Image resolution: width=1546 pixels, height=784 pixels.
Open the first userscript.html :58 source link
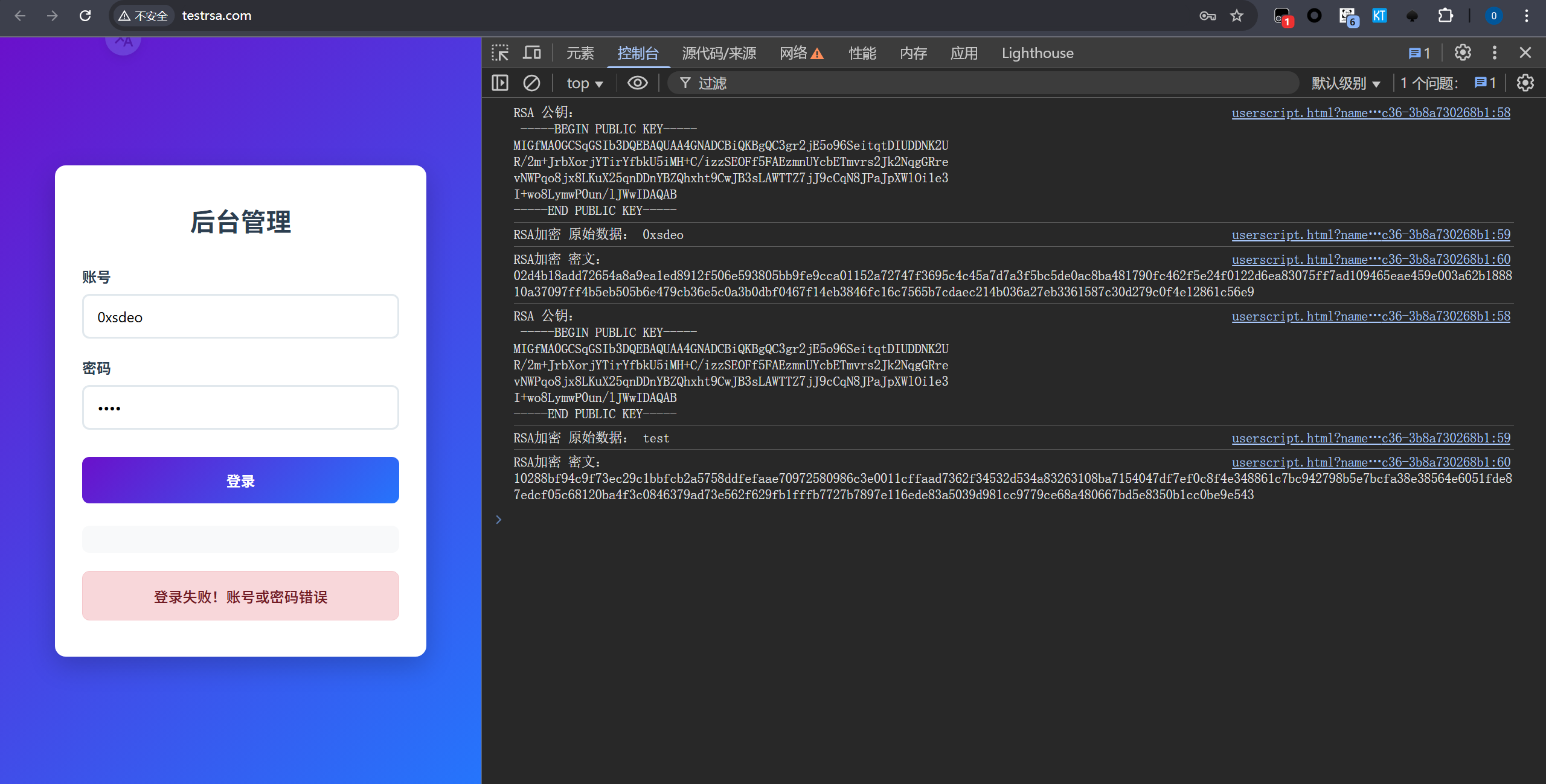(1370, 113)
